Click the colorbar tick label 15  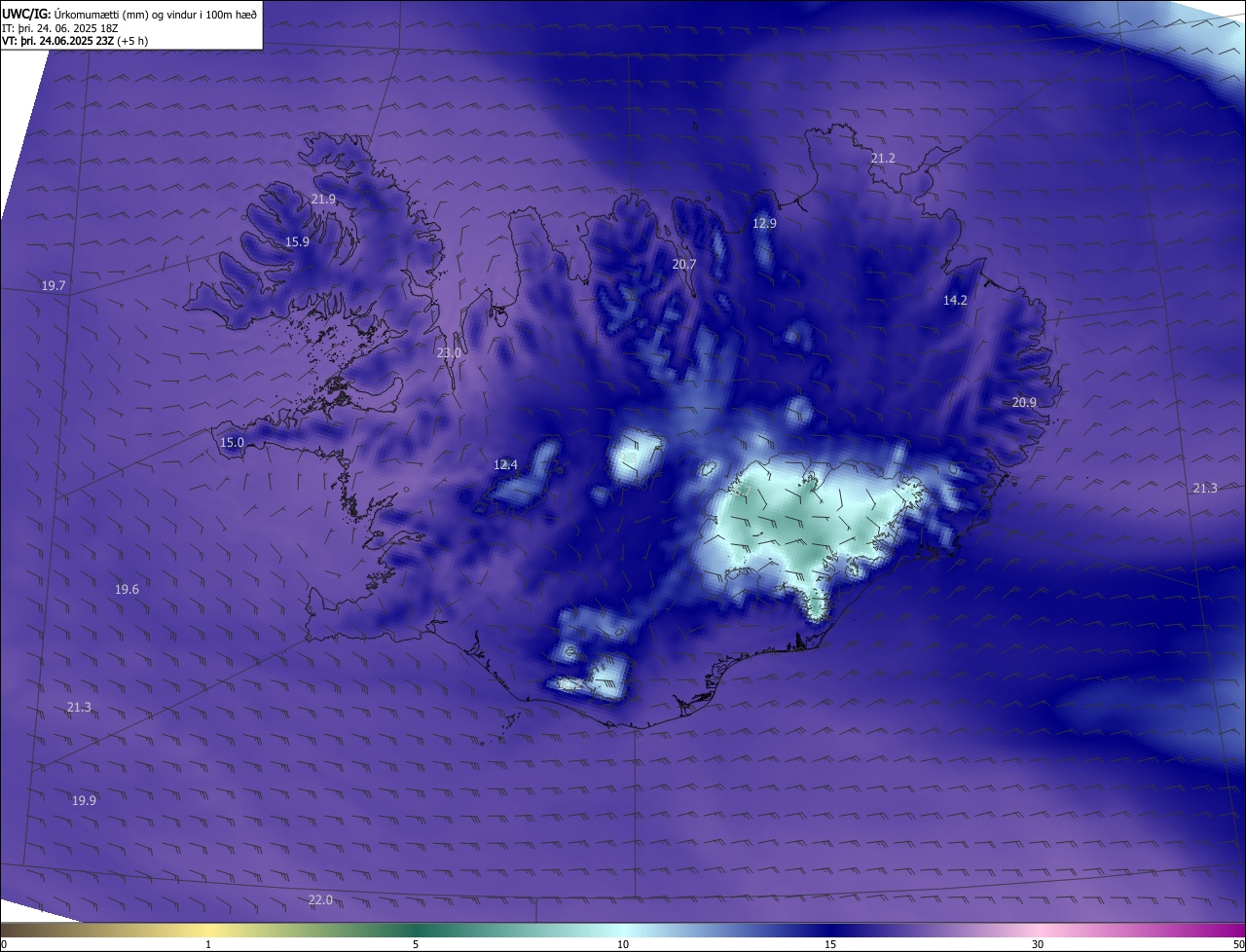(830, 944)
